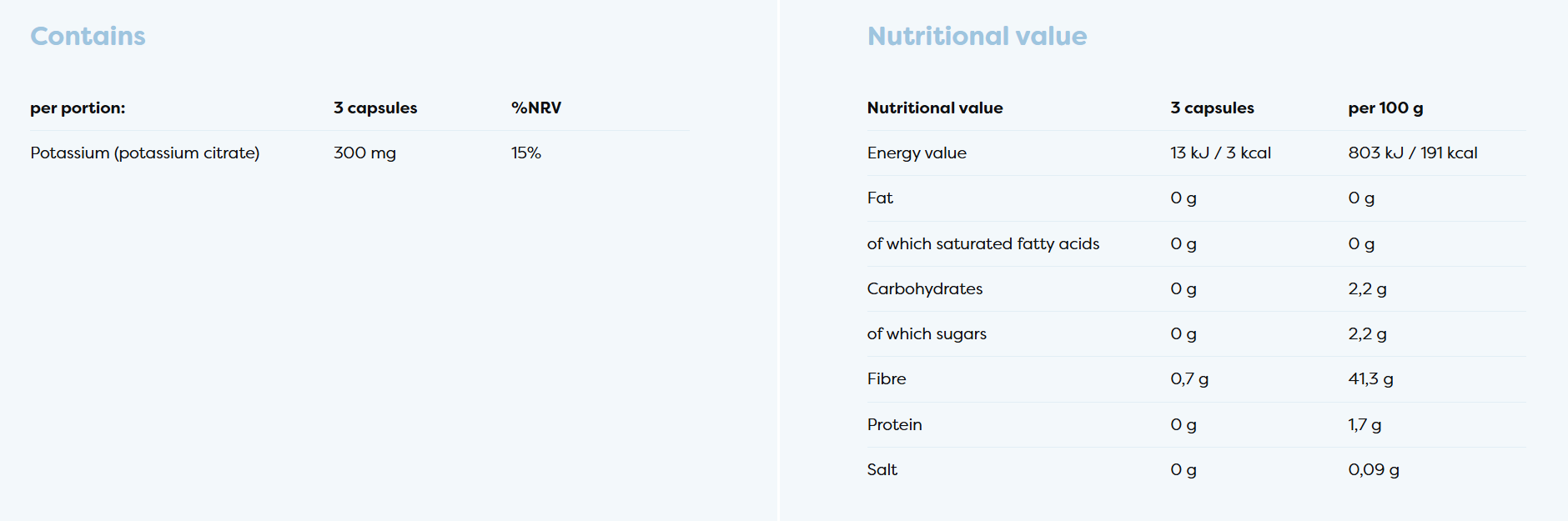Select the Protein row label
Viewport: 1568px width, 521px height.
(894, 424)
